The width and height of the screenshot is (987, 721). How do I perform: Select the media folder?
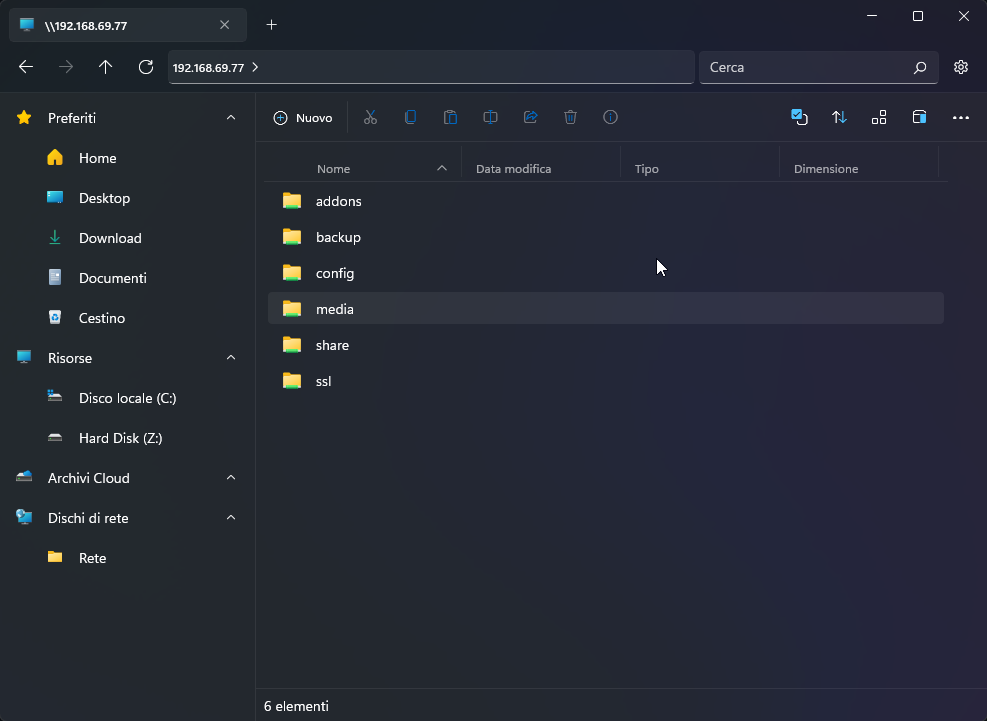(x=606, y=309)
